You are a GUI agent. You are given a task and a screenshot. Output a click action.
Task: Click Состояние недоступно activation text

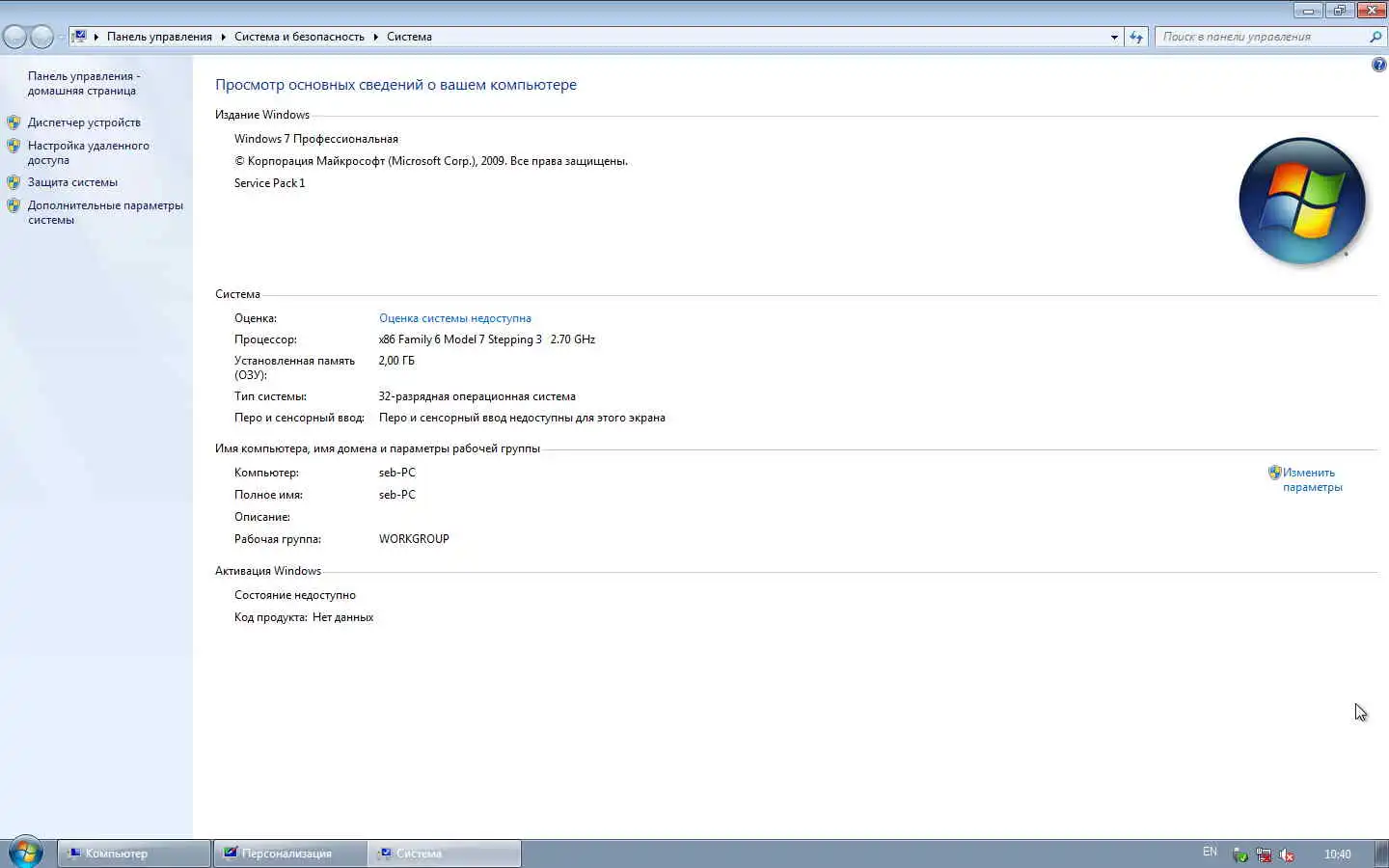[x=295, y=595]
